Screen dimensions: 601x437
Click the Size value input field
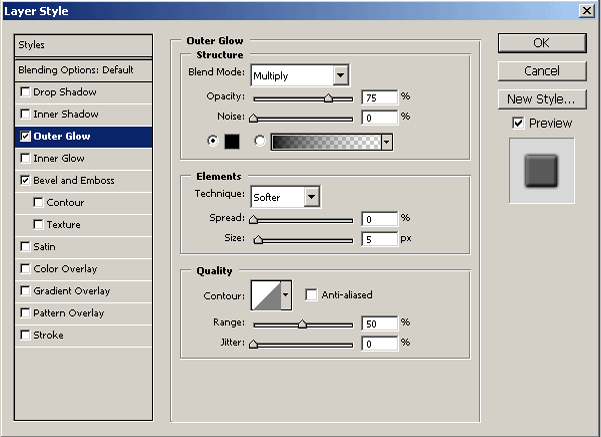[x=379, y=239]
